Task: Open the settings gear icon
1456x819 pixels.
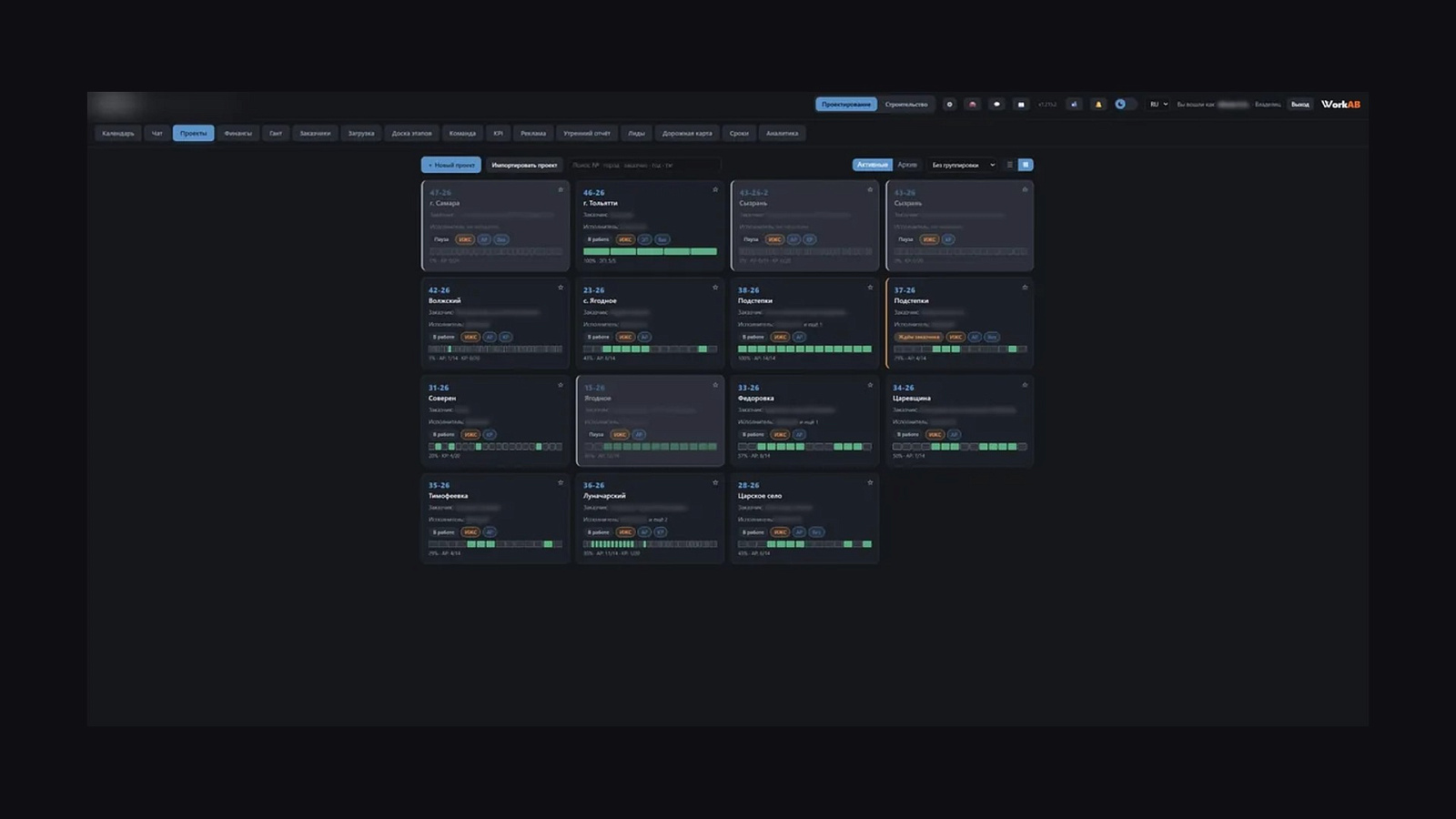Action: (x=949, y=105)
